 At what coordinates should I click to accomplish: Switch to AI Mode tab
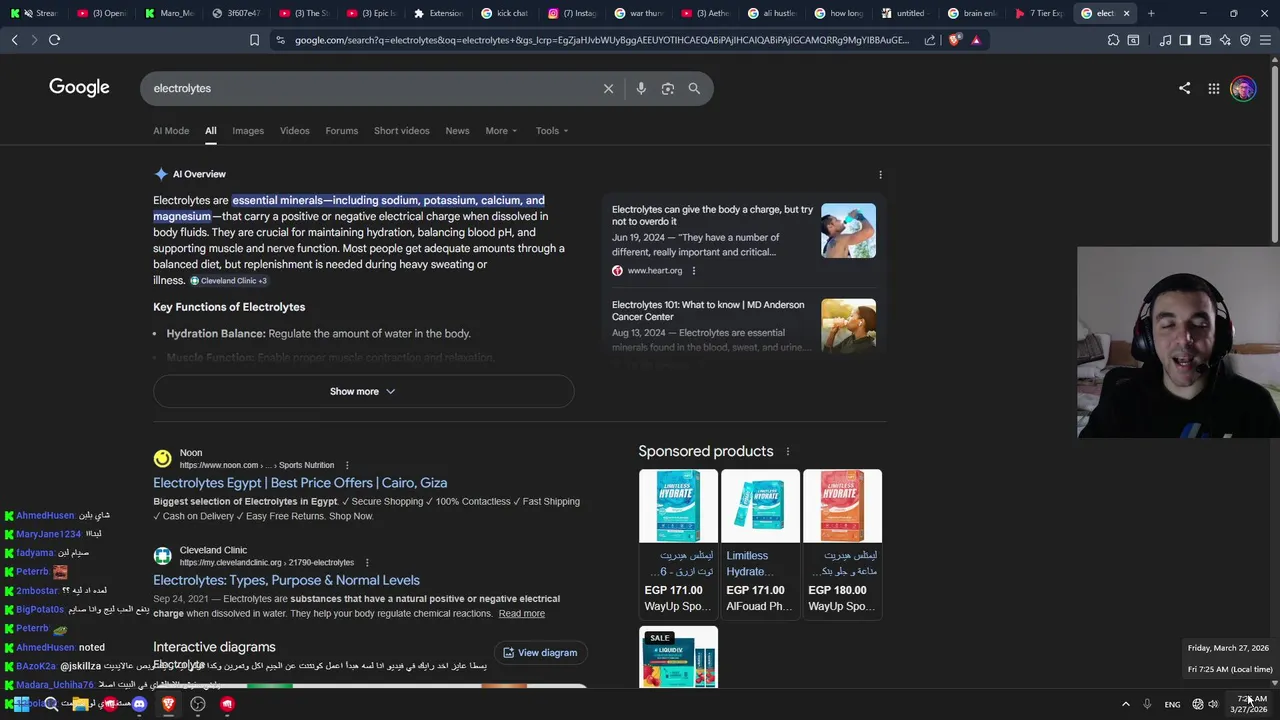(171, 131)
